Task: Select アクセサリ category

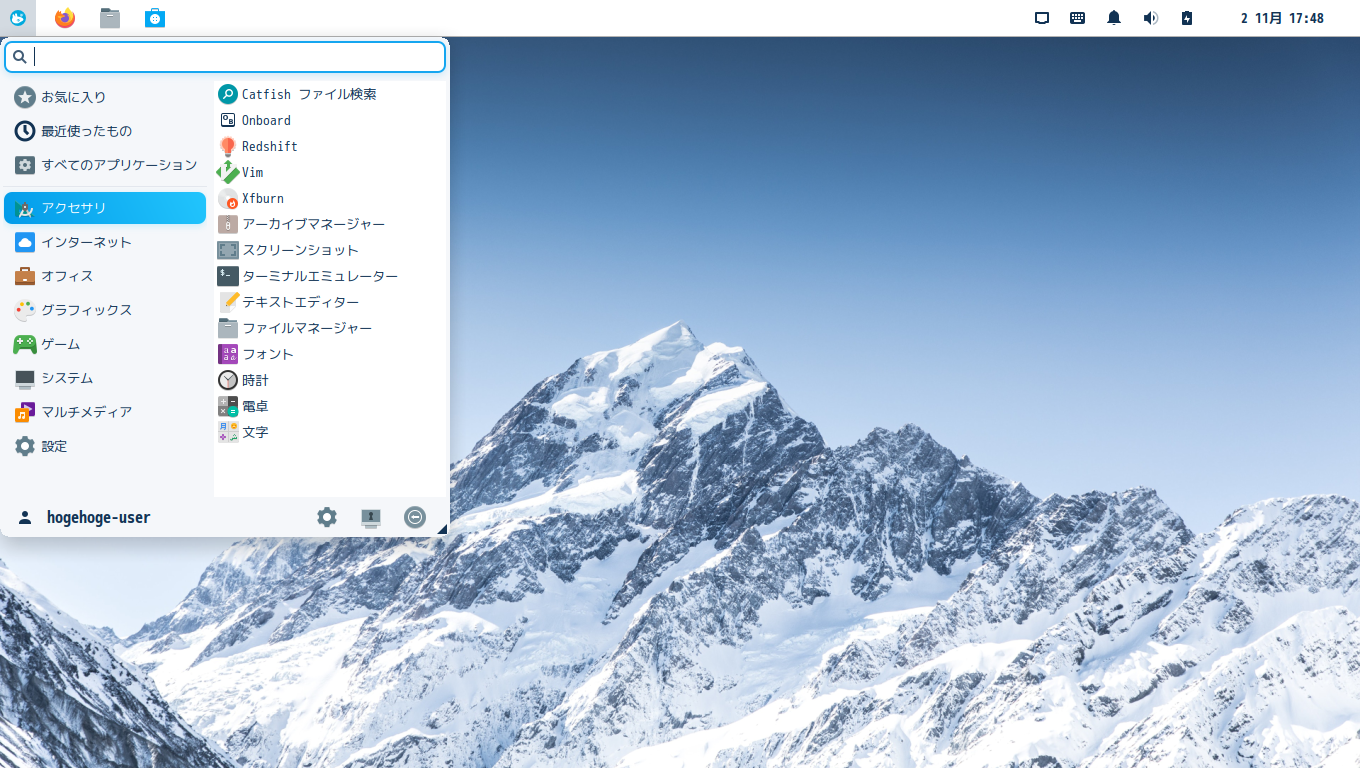Action: 105,208
